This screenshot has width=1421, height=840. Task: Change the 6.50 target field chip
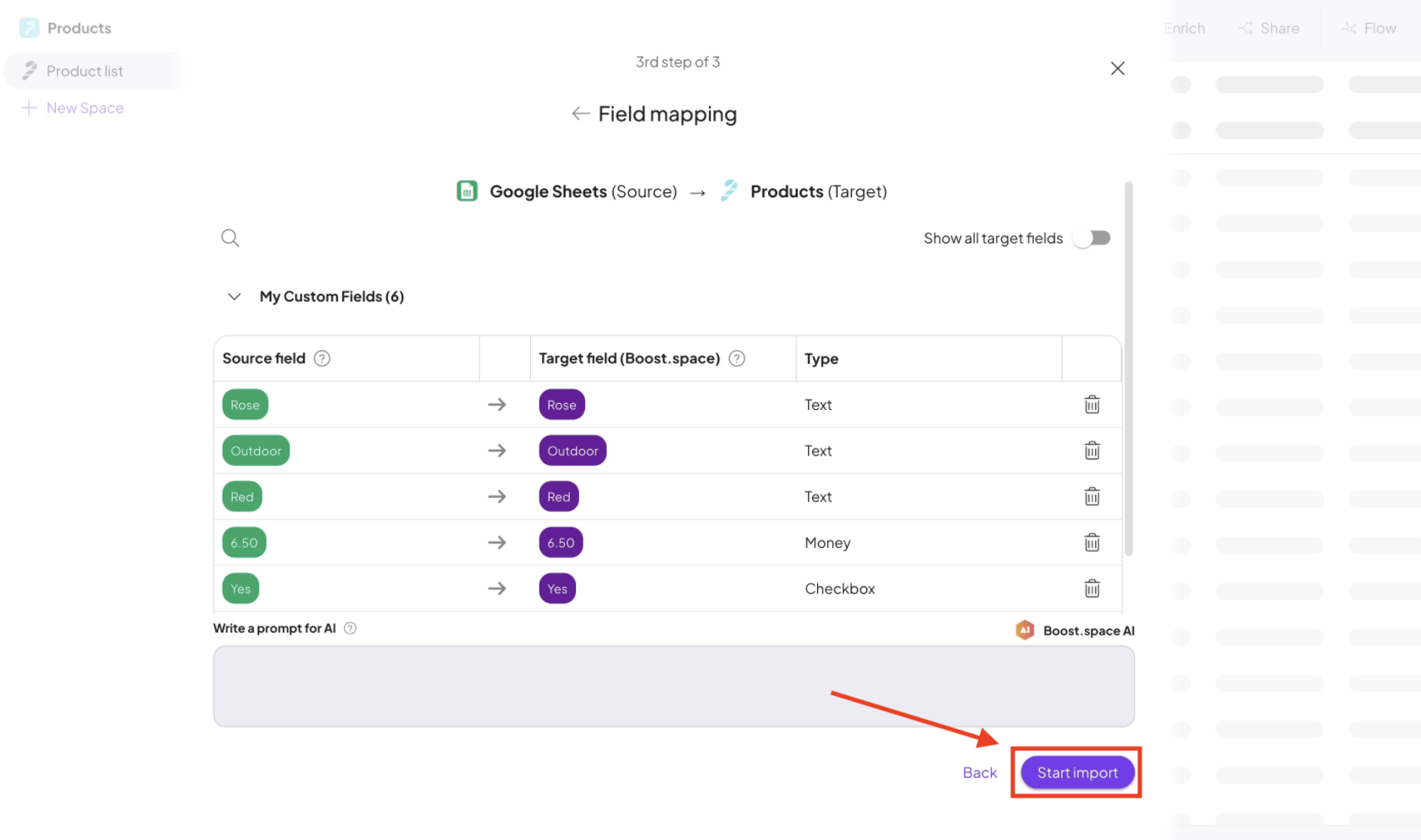(x=561, y=543)
